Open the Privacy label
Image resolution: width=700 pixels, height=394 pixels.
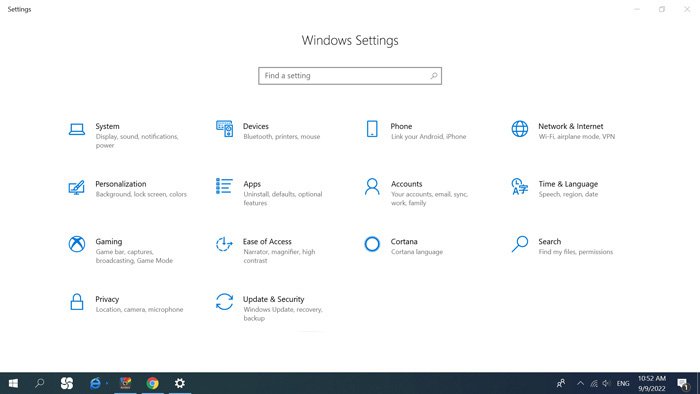click(x=107, y=299)
